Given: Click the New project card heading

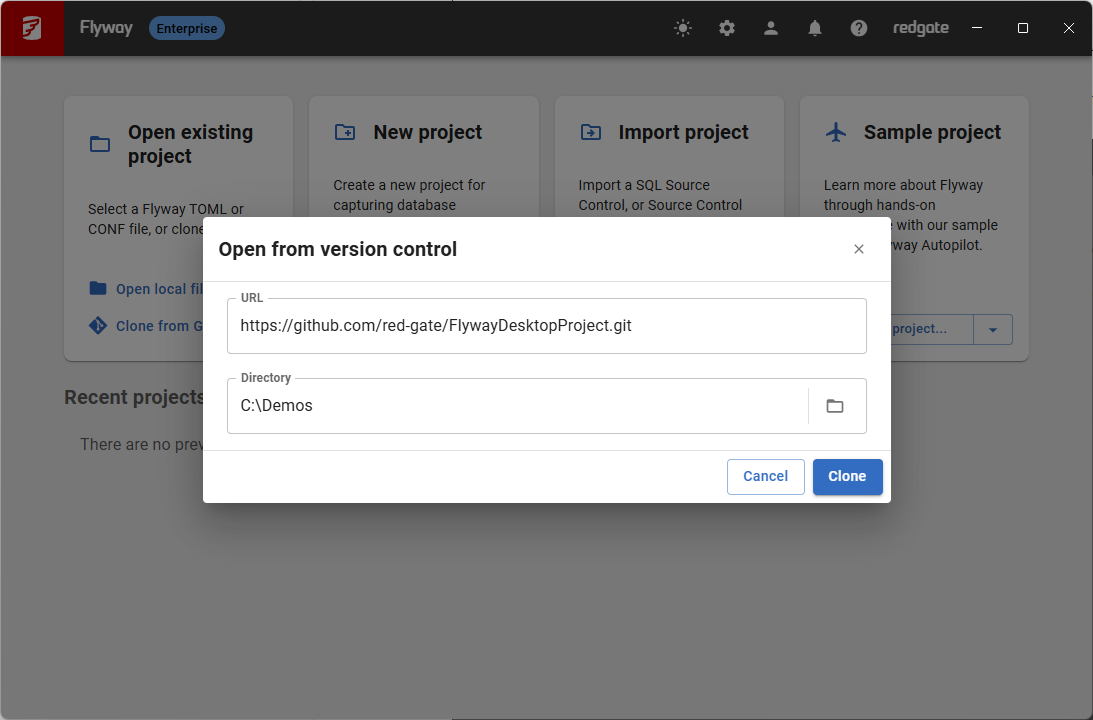Looking at the screenshot, I should tap(427, 132).
